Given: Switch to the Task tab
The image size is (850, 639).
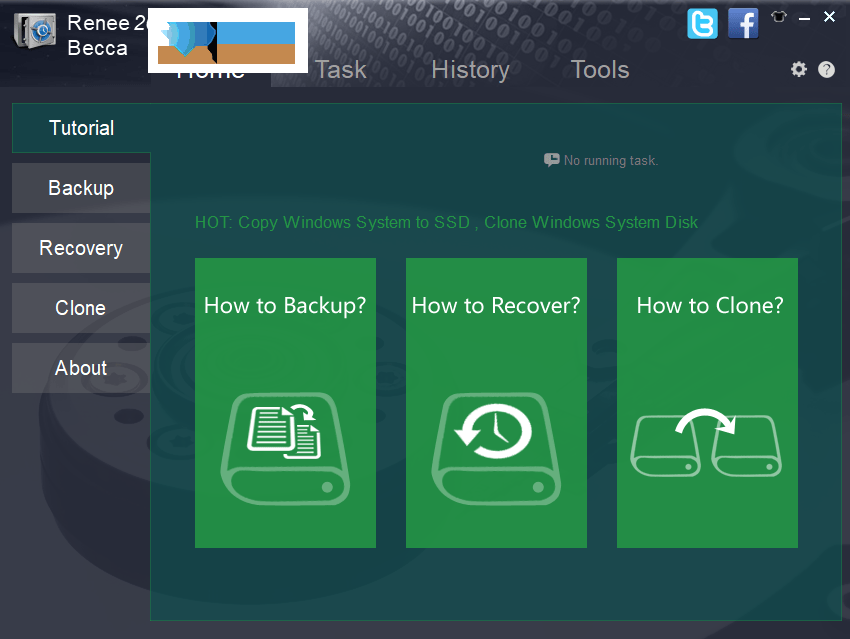Looking at the screenshot, I should click(340, 70).
